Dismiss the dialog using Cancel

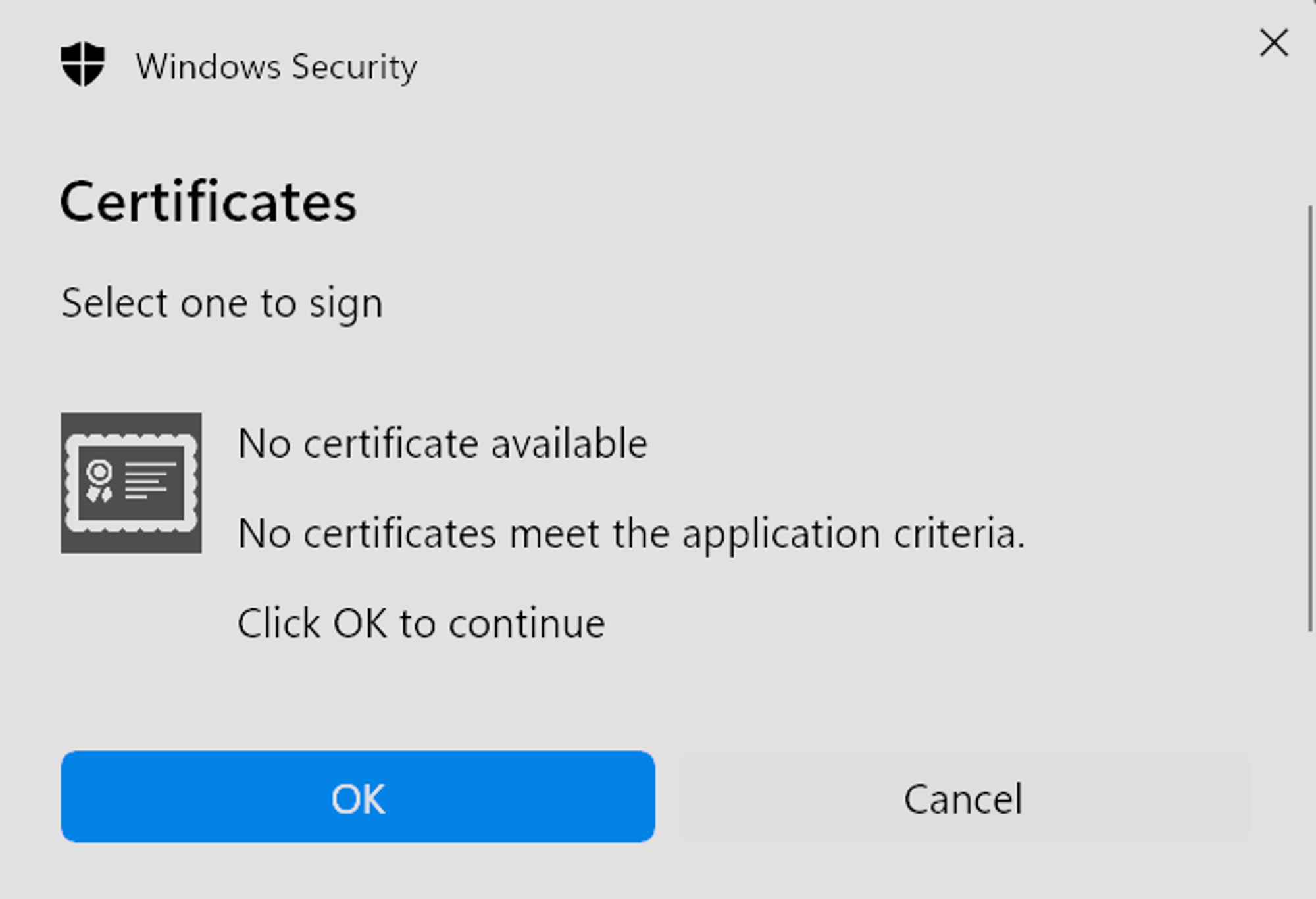(964, 796)
